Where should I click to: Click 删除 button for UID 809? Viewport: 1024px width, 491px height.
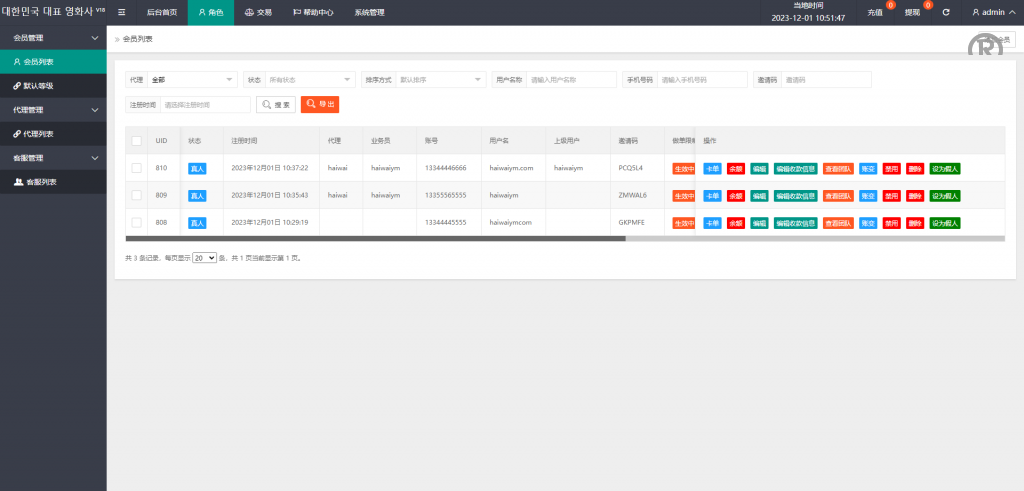click(915, 195)
